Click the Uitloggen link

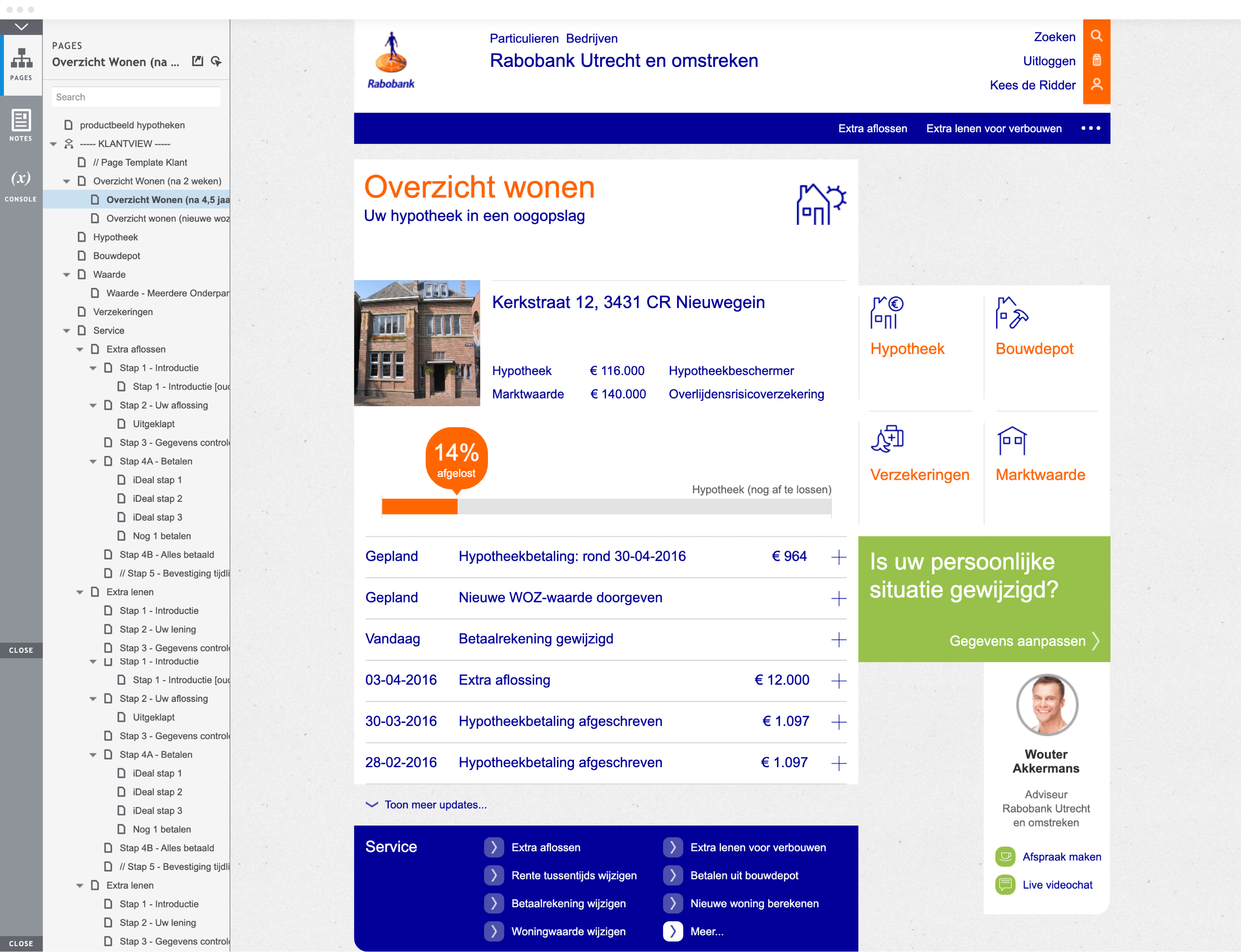[1049, 61]
